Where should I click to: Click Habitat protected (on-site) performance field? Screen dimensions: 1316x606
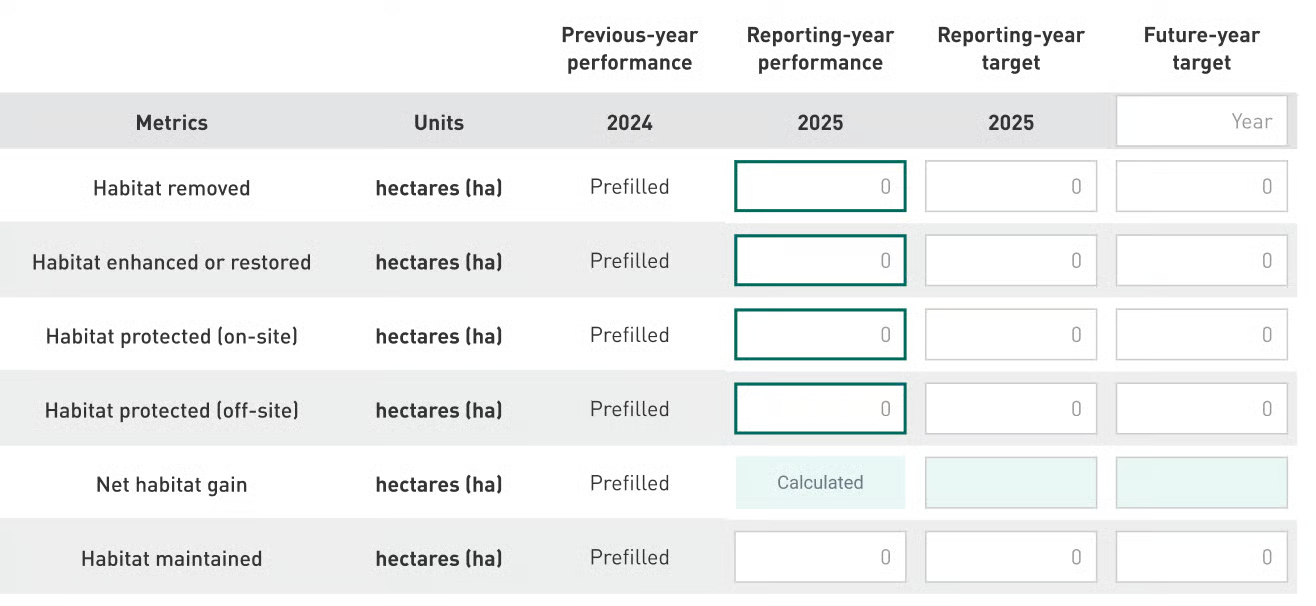820,335
